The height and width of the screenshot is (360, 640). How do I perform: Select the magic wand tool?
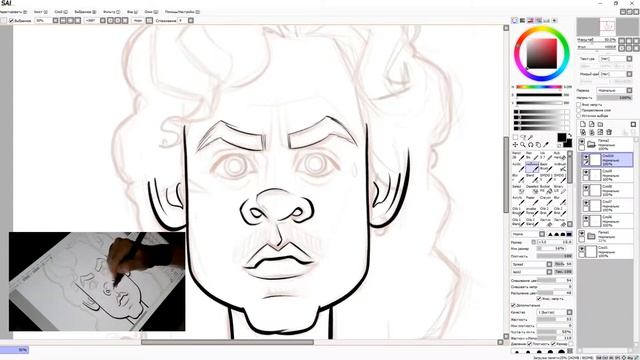pos(531,138)
